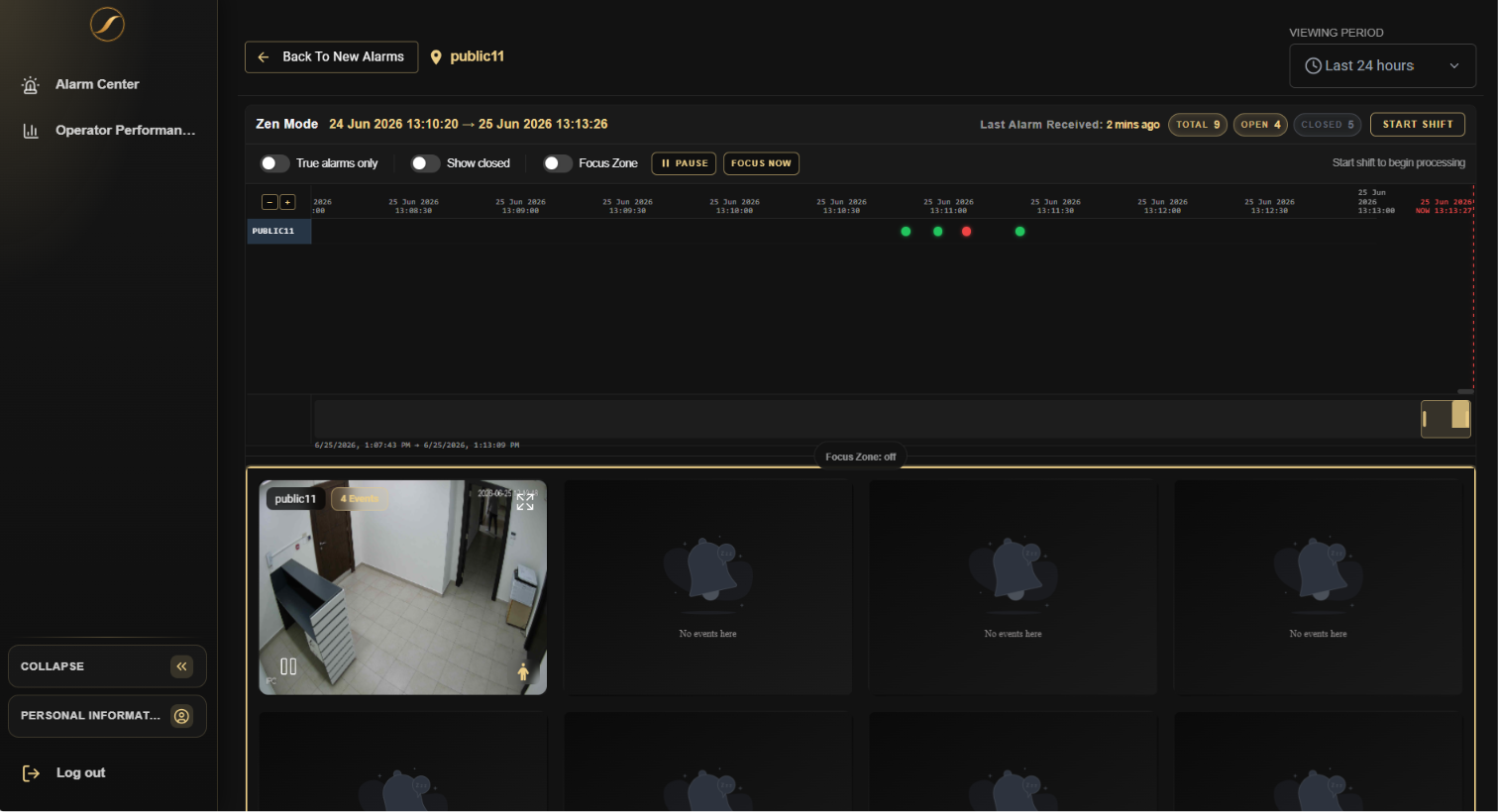This screenshot has width=1498, height=812.
Task: Filter by CLOSED 5 alarms badge
Action: pos(1327,125)
